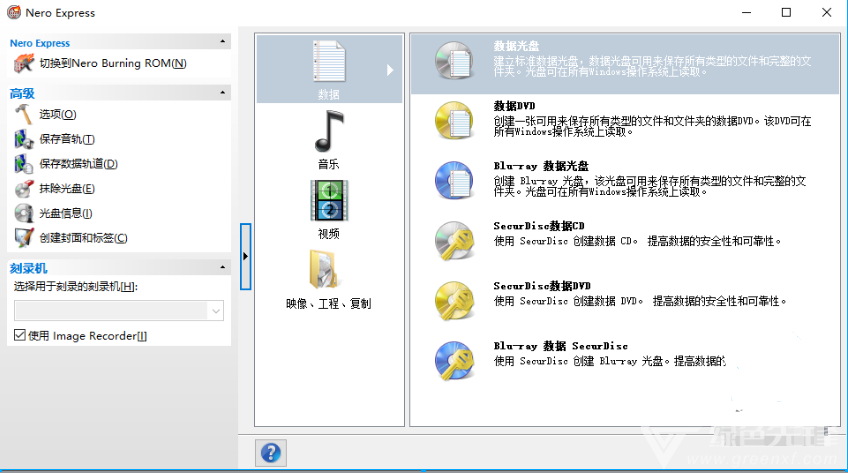Click the disc info icon

tap(24, 213)
